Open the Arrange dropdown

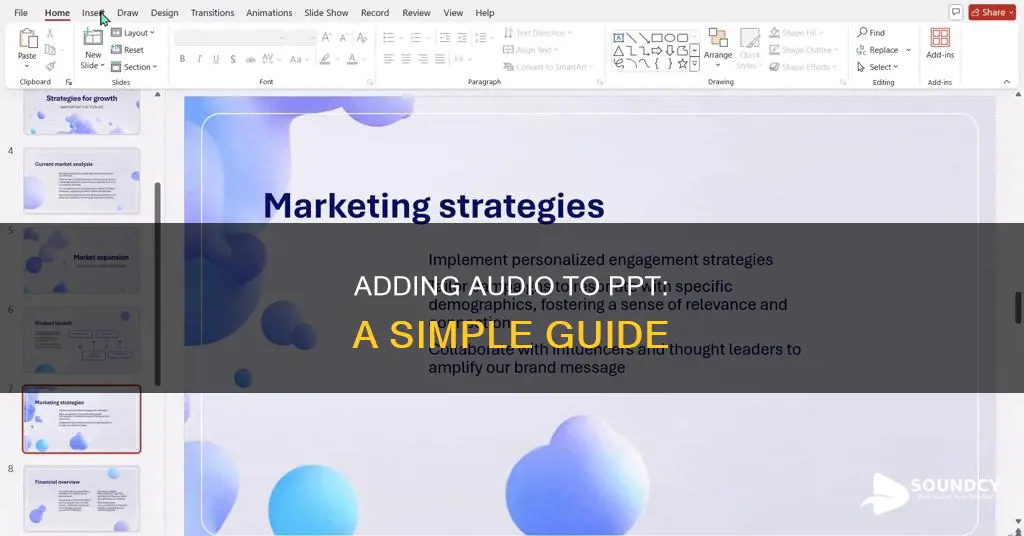(x=718, y=48)
